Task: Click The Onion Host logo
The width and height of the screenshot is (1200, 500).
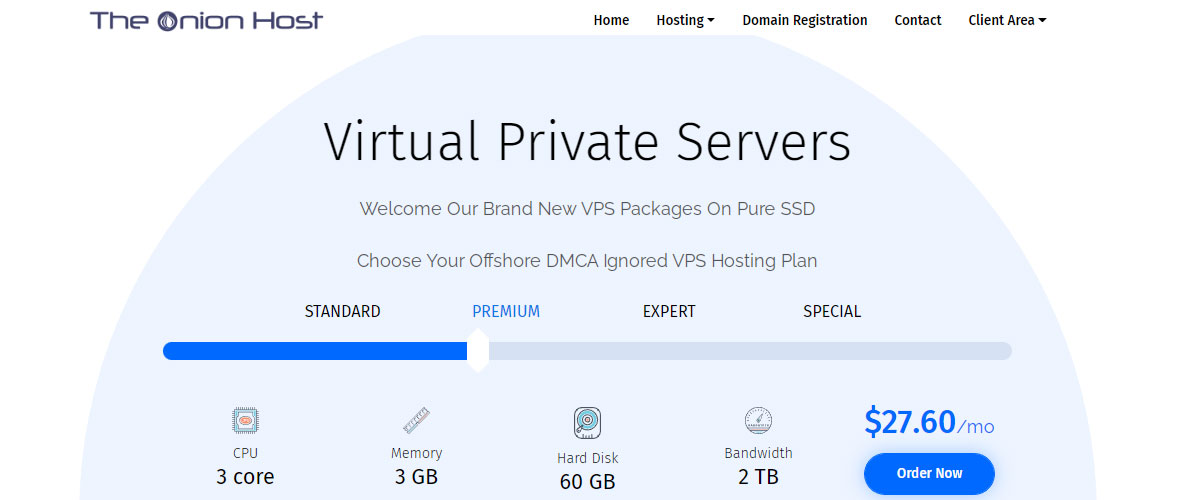Action: click(207, 19)
